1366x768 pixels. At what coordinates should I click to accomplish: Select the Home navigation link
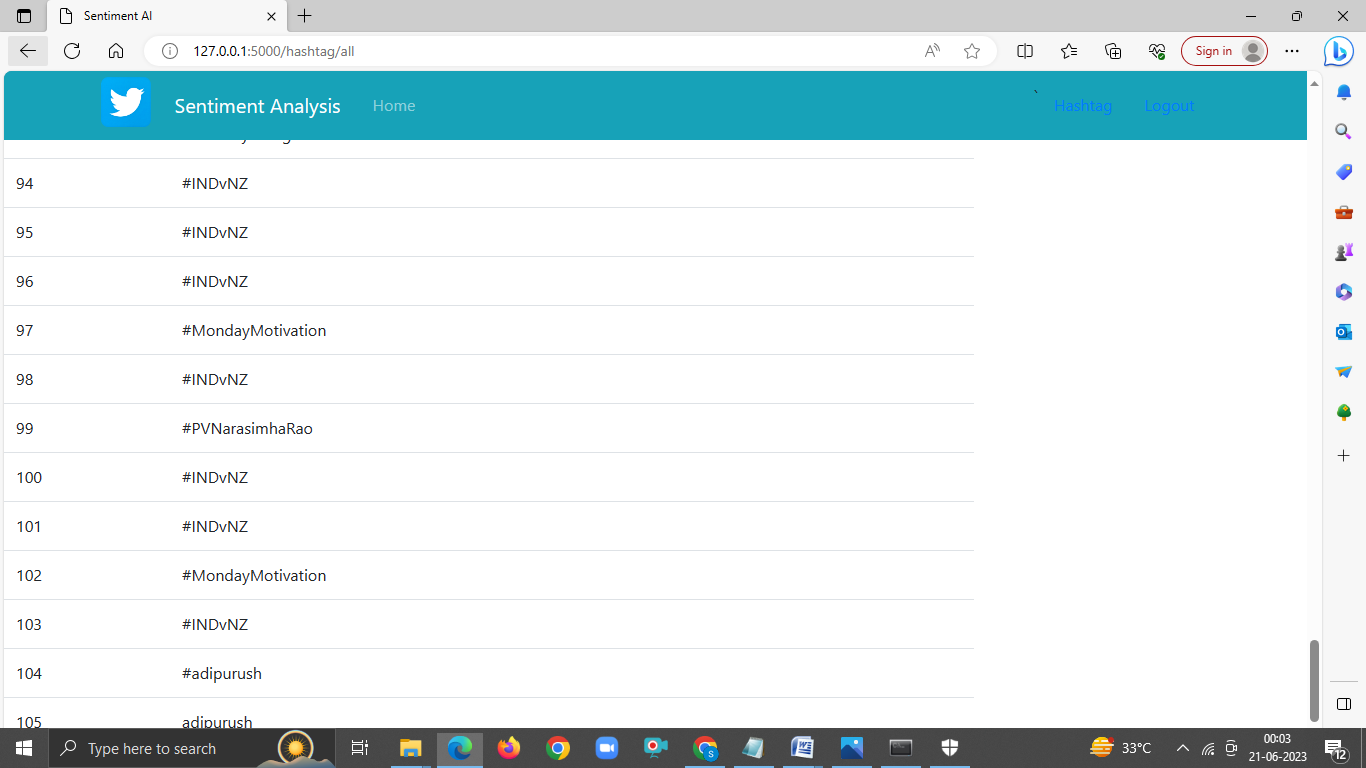(x=393, y=105)
